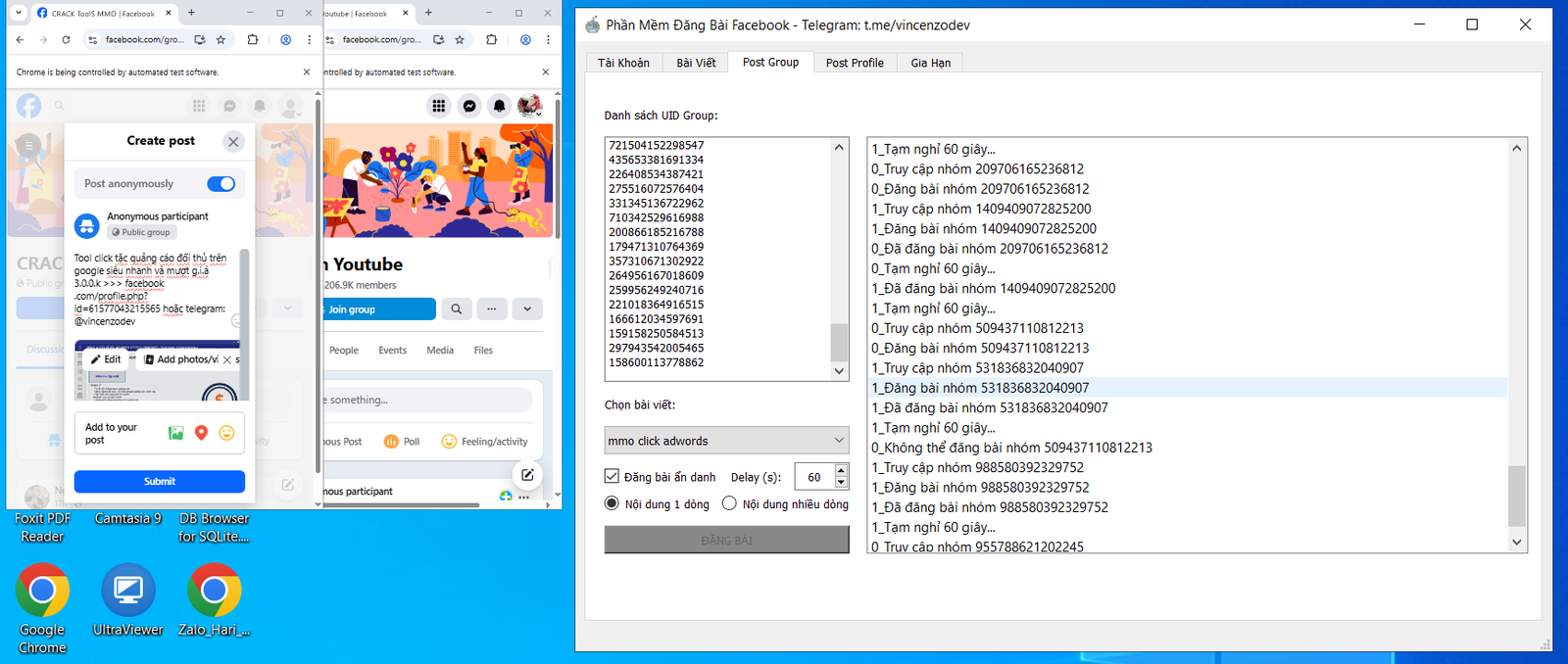This screenshot has height=664, width=1568.
Task: Open Chrome profile in CRACK ToolS MMO window
Action: pos(285,40)
